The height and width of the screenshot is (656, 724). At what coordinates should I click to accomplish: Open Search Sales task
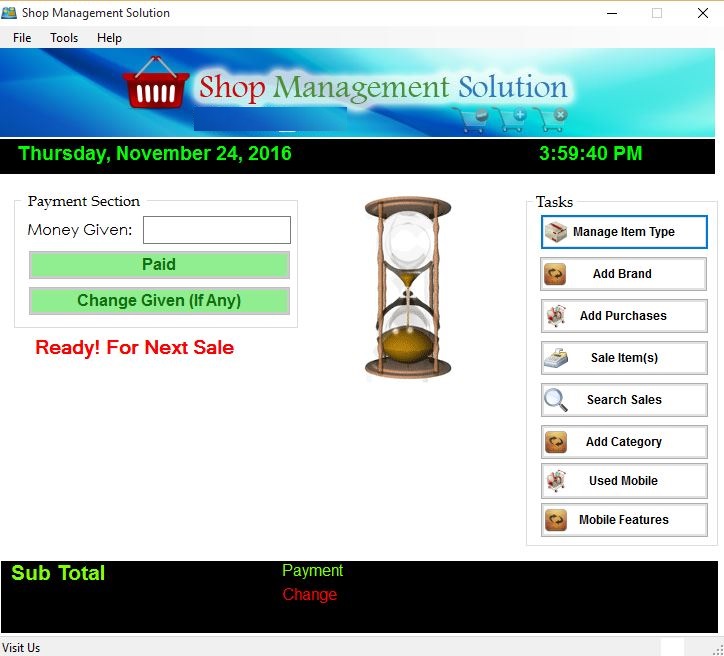624,400
